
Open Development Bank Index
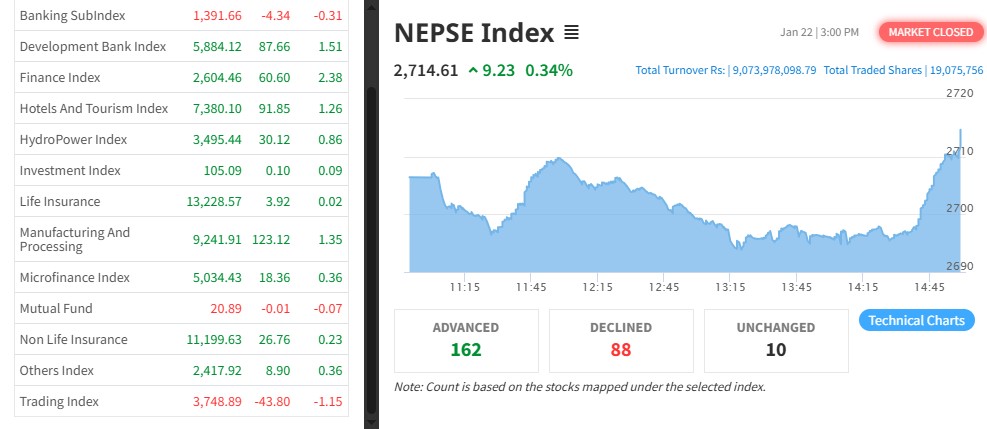tap(92, 47)
